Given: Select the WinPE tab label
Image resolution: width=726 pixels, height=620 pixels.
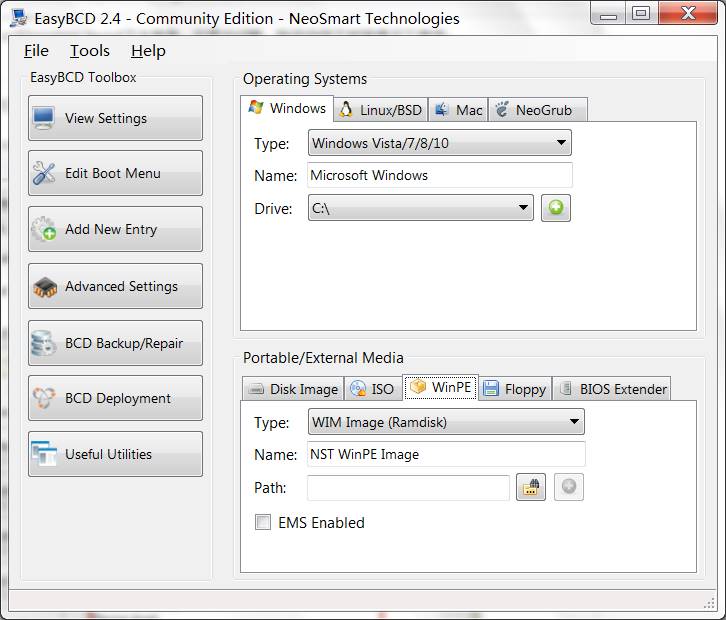Looking at the screenshot, I should pos(451,387).
